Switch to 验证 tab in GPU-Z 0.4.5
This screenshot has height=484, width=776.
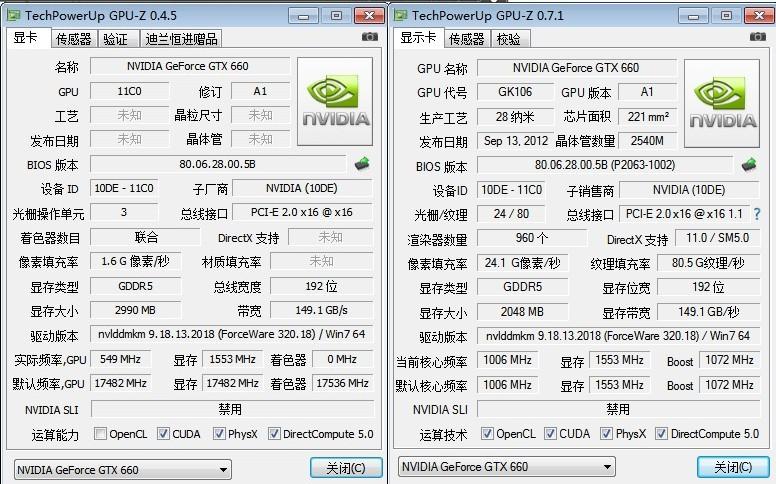(x=118, y=39)
